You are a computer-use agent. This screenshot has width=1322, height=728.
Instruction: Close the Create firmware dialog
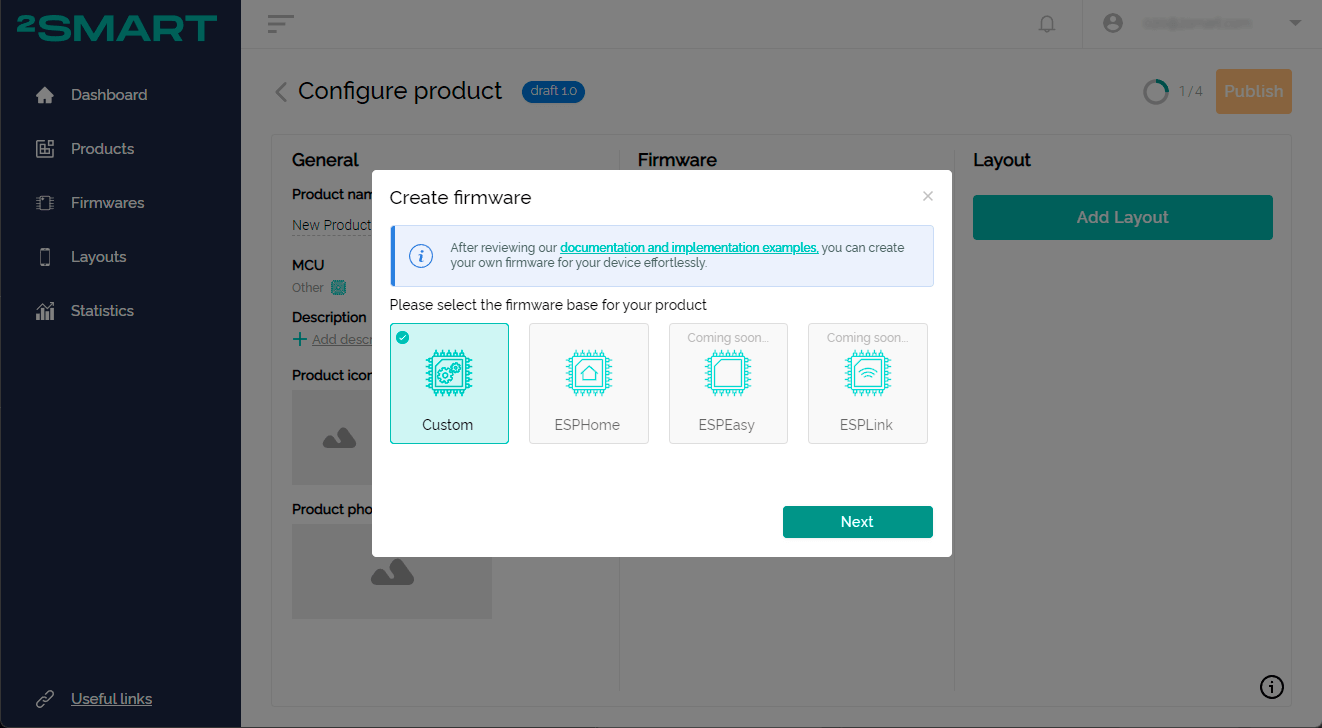pyautogui.click(x=928, y=196)
